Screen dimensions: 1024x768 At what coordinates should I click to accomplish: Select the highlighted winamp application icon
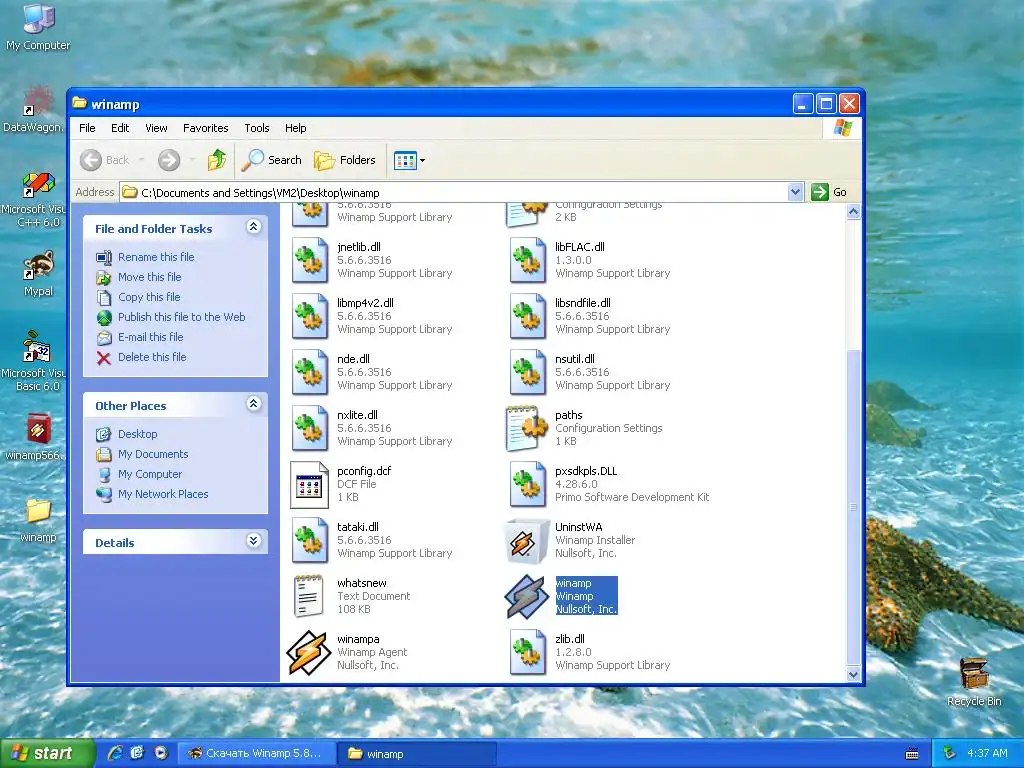pyautogui.click(x=526, y=596)
